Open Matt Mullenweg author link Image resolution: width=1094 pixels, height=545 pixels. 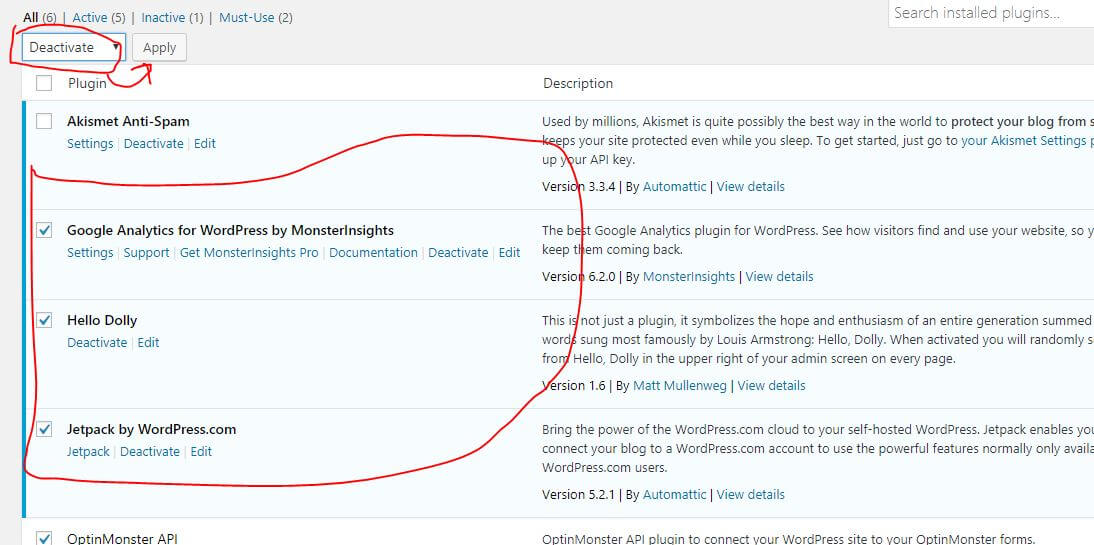coord(680,385)
